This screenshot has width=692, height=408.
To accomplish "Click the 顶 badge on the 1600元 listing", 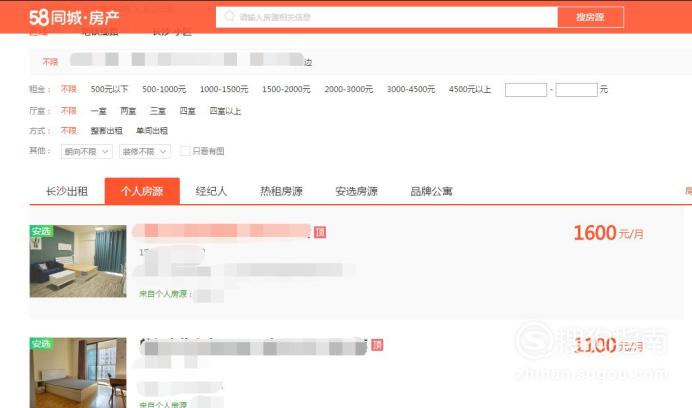I will [x=320, y=232].
